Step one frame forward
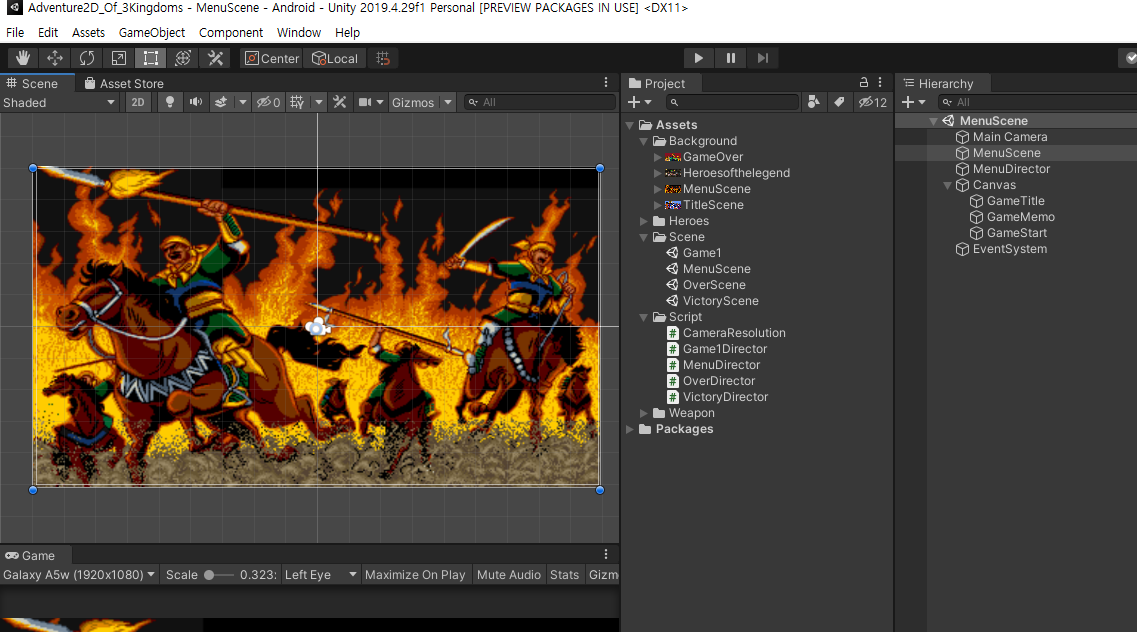1137x632 pixels. click(762, 58)
